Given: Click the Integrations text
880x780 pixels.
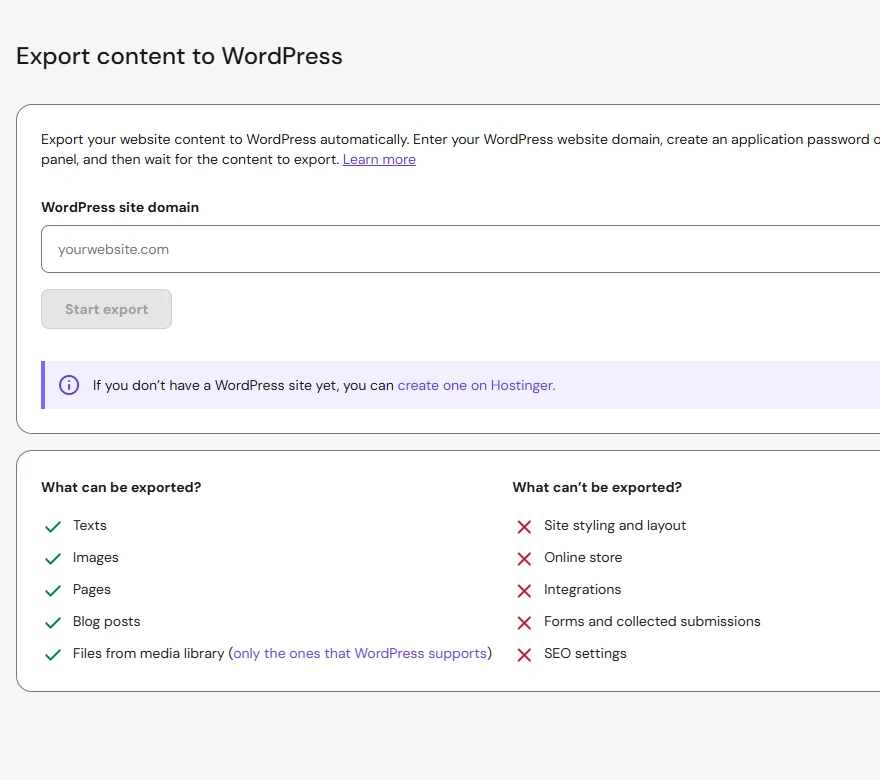Looking at the screenshot, I should (x=583, y=589).
